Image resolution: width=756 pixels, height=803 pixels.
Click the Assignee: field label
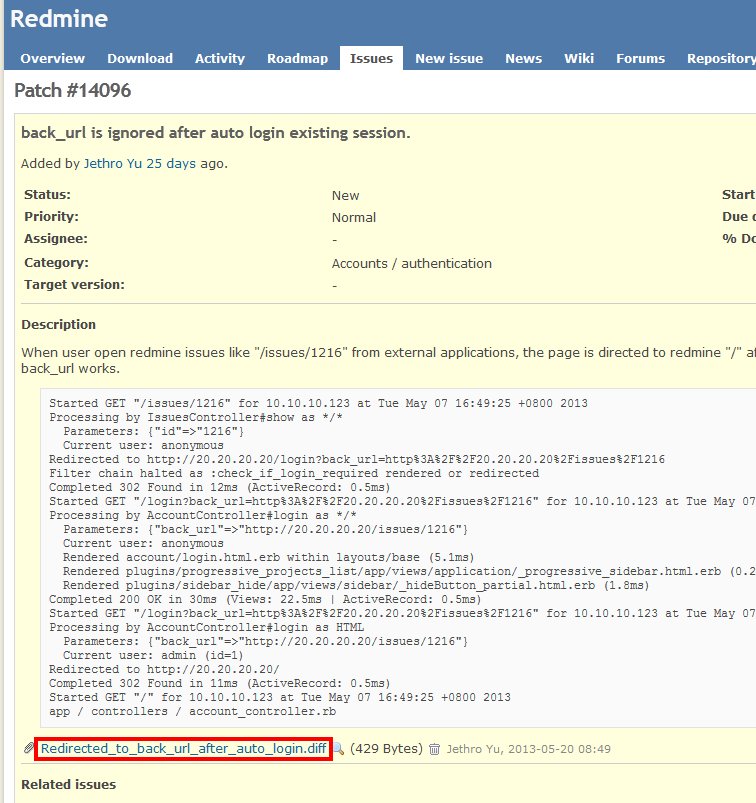tap(56, 239)
